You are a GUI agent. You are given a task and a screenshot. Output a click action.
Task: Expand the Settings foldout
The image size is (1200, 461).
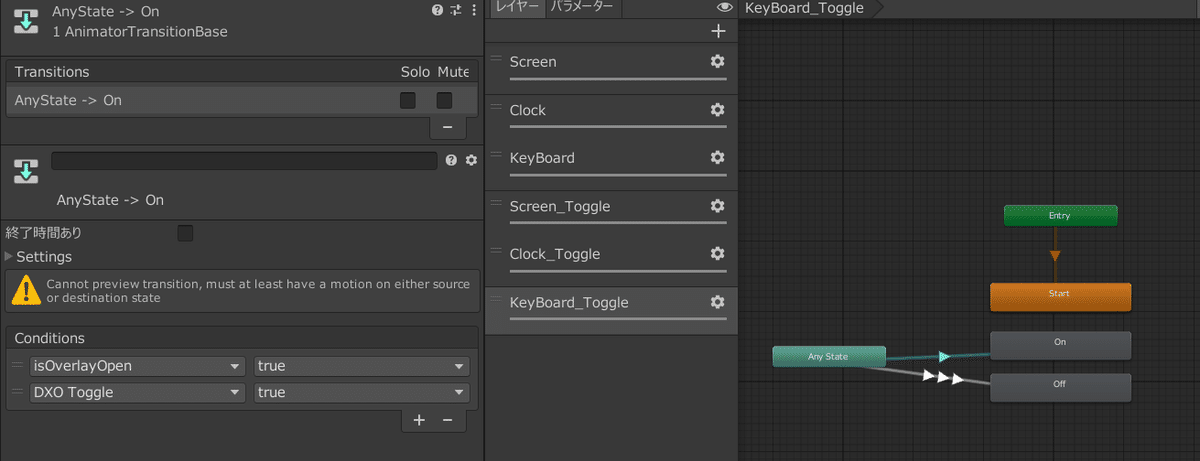[10, 257]
